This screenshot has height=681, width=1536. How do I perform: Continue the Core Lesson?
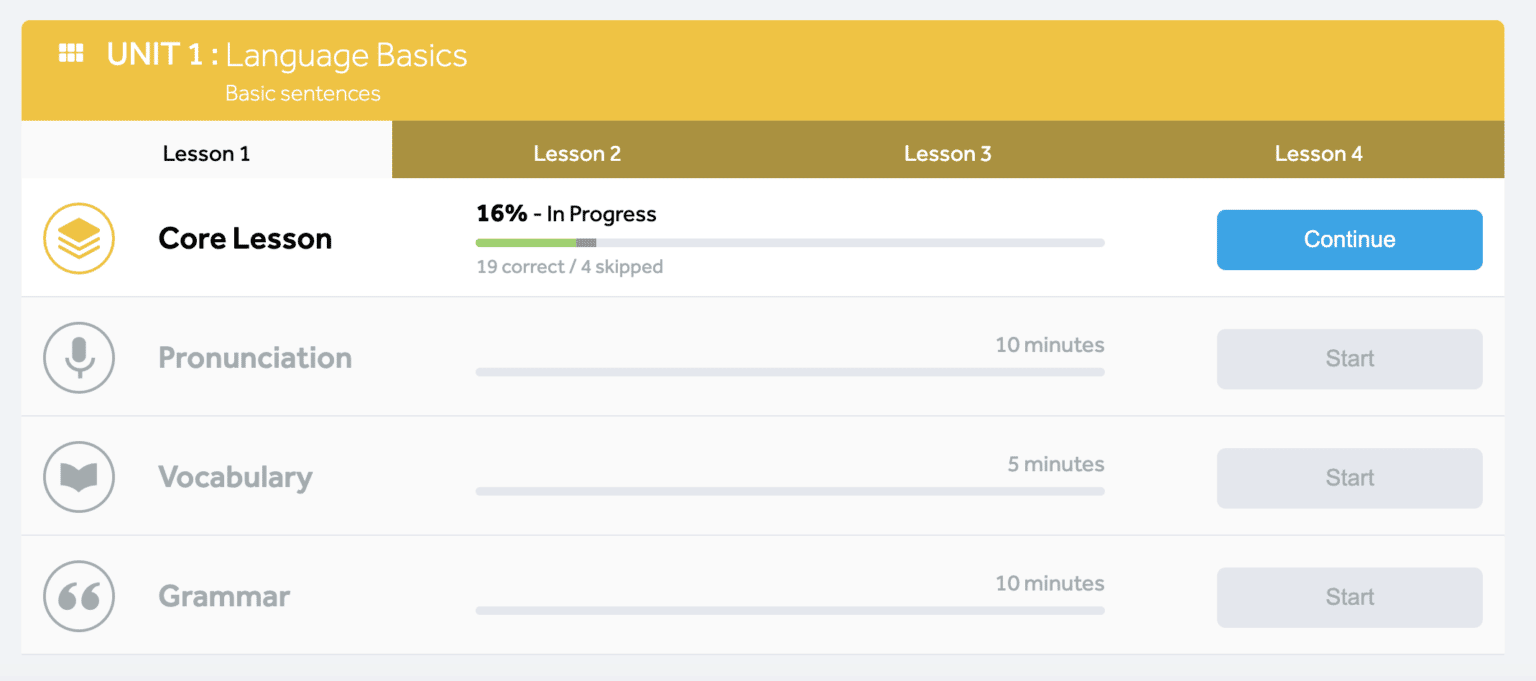1349,239
